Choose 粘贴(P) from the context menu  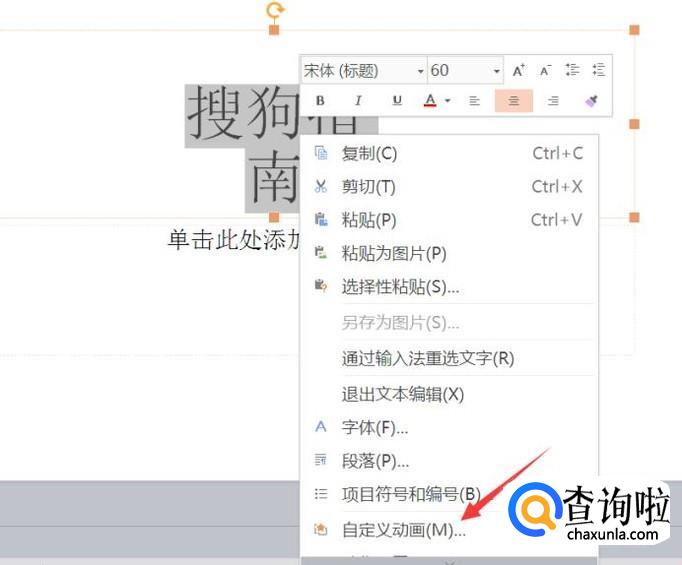449,220
